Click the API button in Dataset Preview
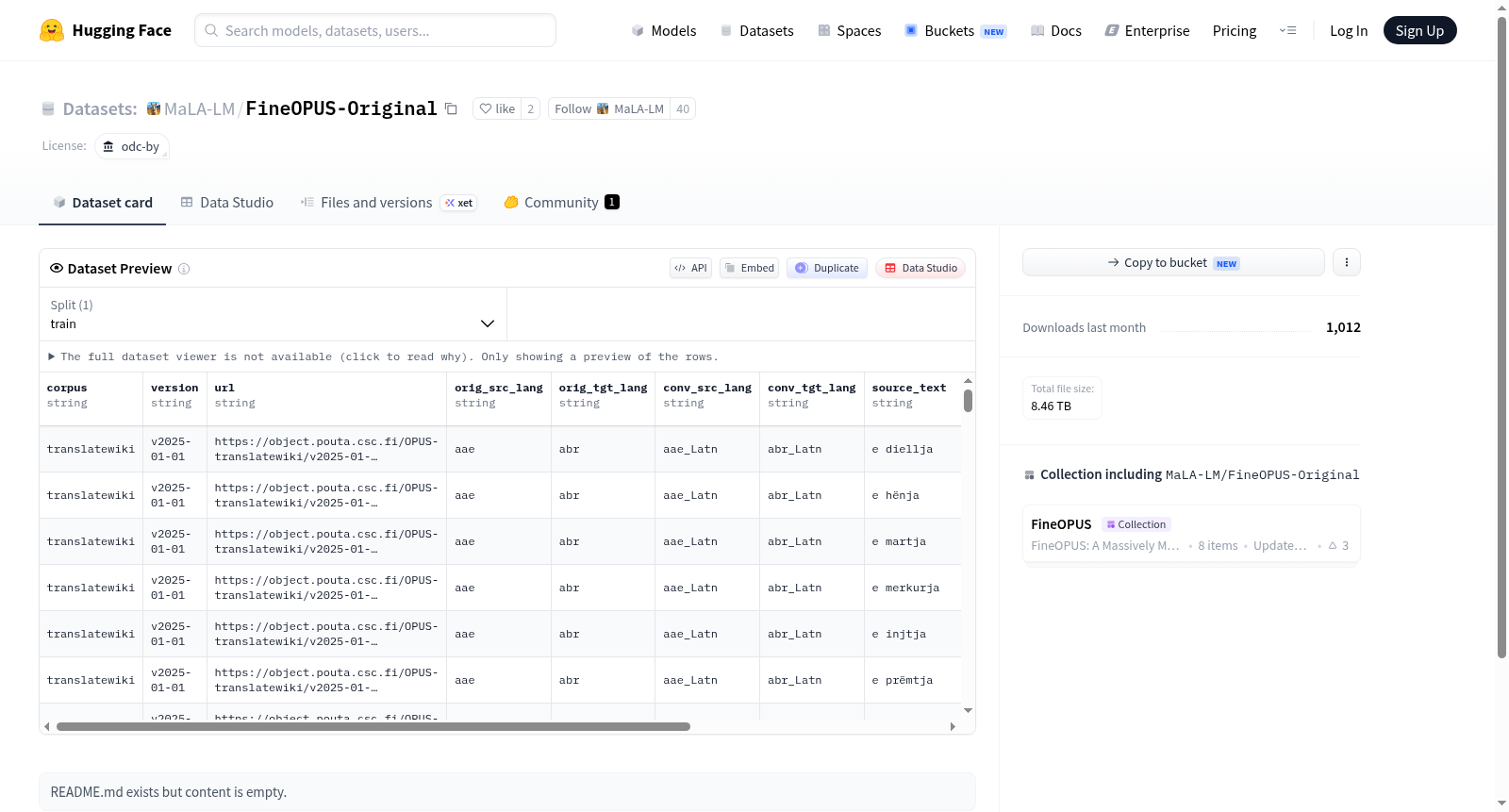Screen dimensions: 1509x812 pos(690,268)
